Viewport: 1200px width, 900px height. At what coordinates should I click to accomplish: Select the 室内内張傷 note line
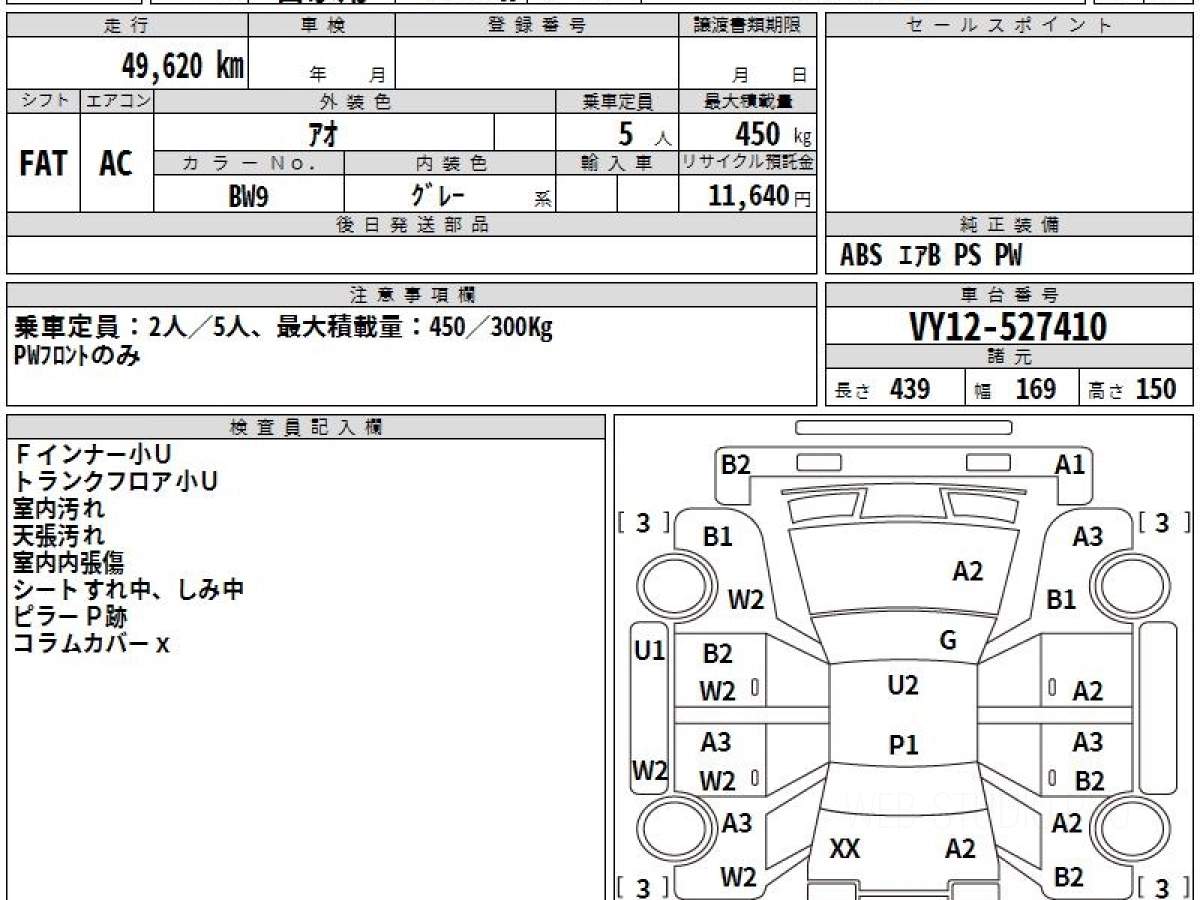point(69,563)
